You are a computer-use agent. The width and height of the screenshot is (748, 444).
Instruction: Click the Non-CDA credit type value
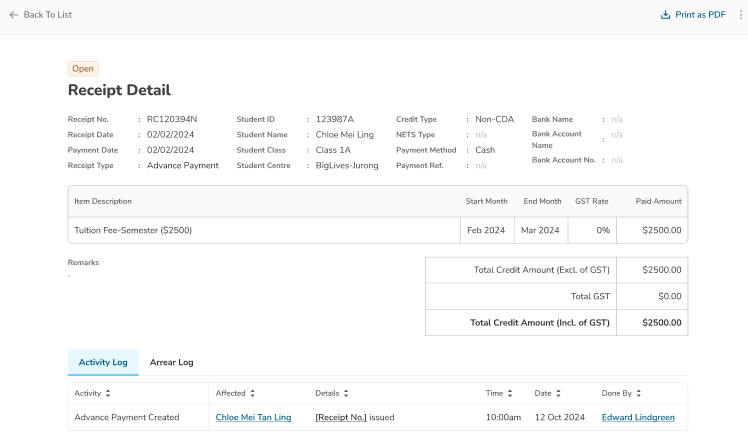[494, 119]
